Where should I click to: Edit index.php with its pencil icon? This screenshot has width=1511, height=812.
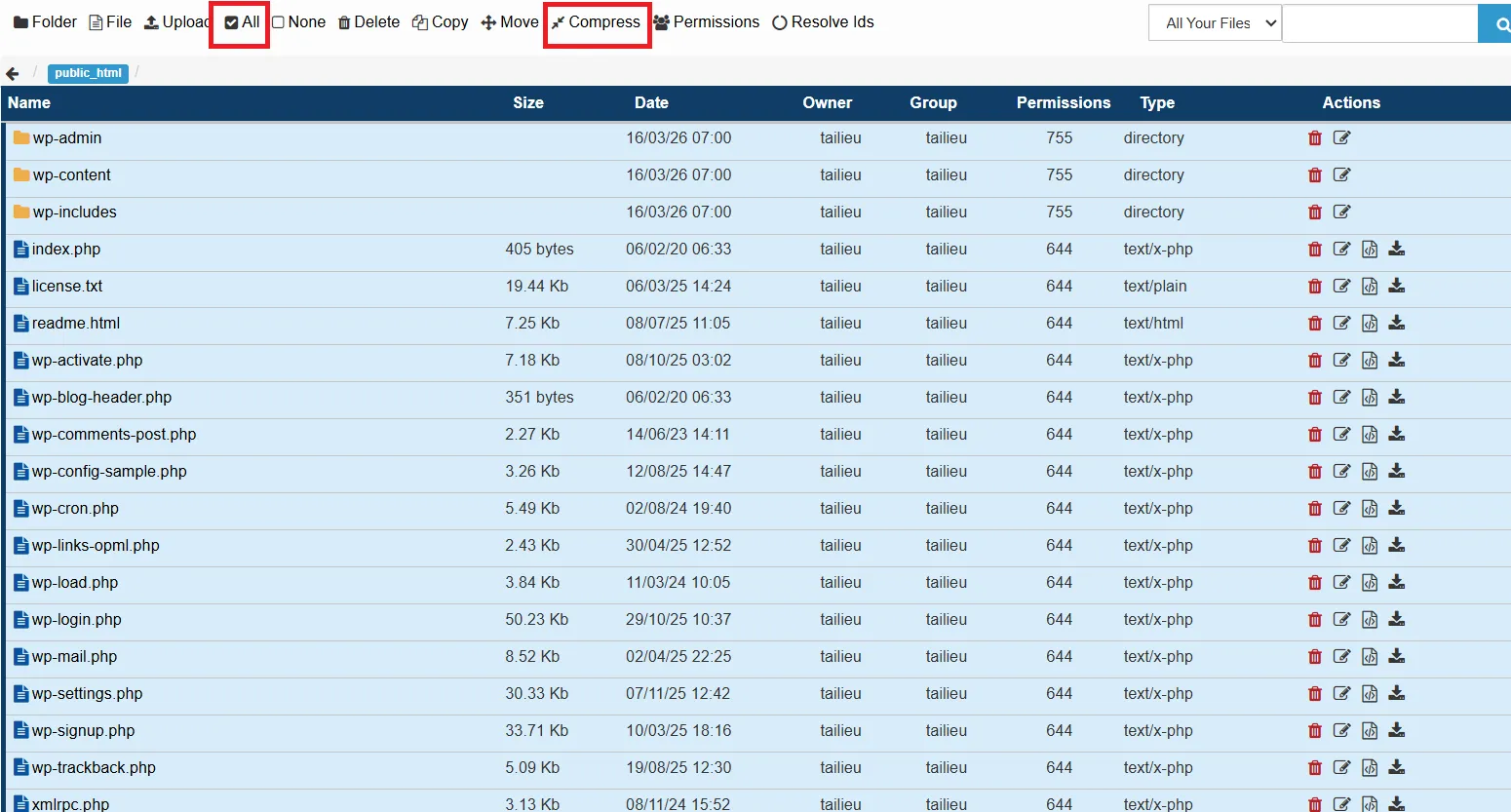pos(1342,249)
